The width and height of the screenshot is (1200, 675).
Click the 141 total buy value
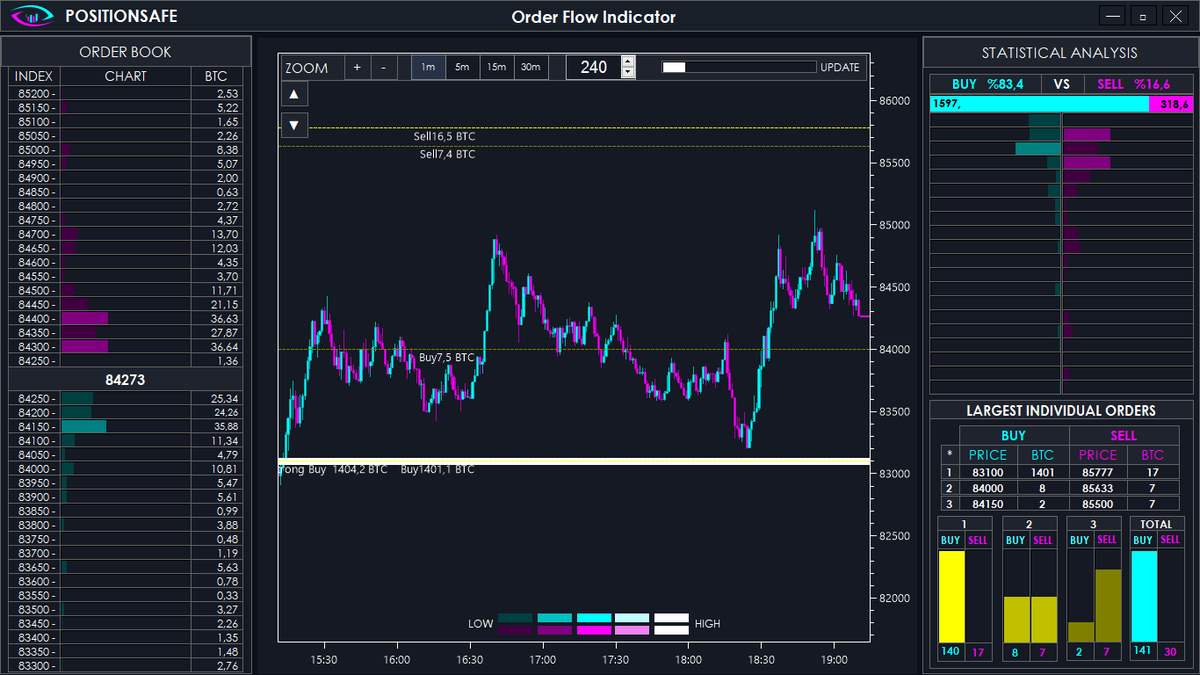tap(1143, 652)
